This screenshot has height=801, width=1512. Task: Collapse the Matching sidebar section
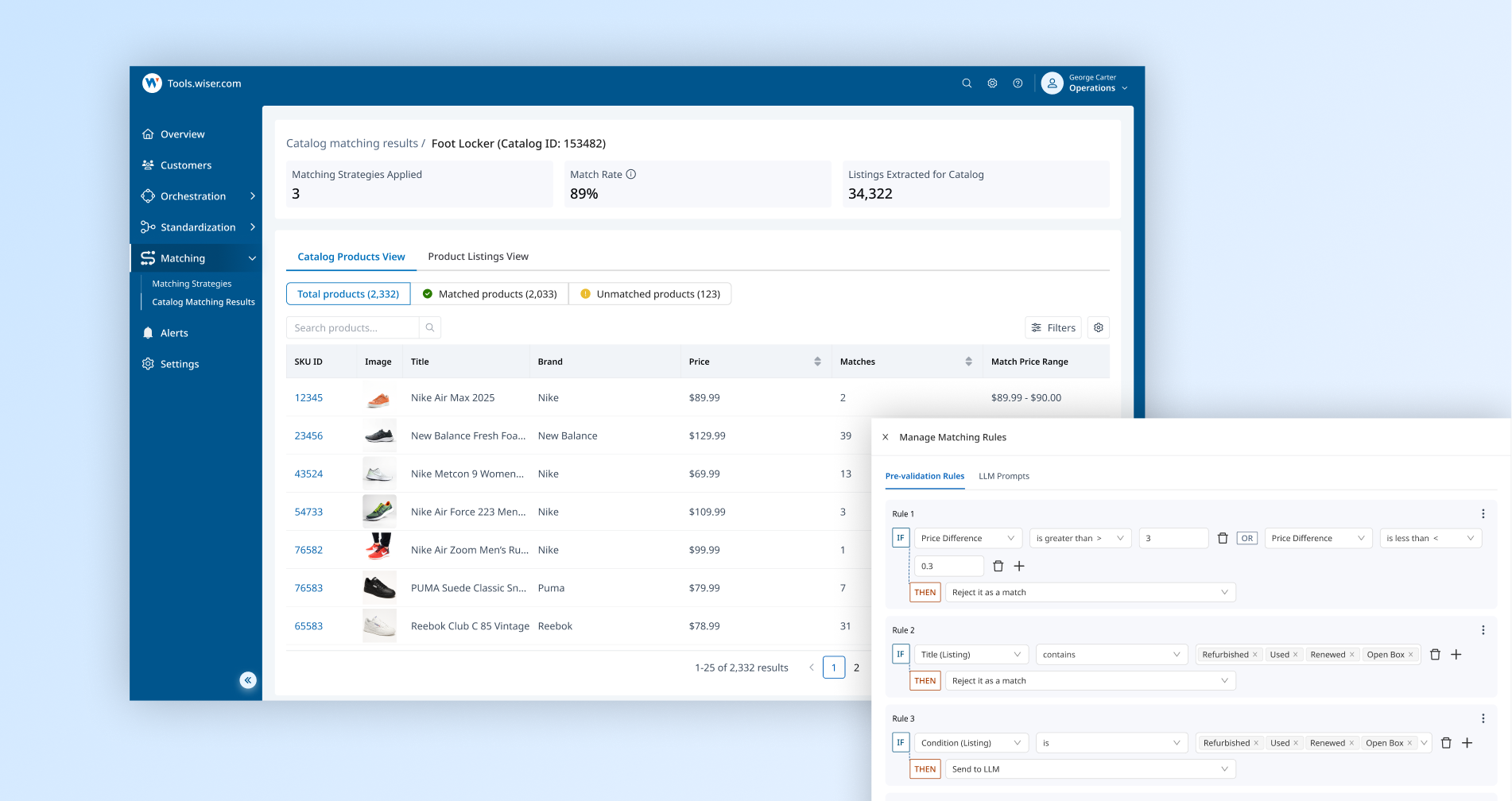252,258
